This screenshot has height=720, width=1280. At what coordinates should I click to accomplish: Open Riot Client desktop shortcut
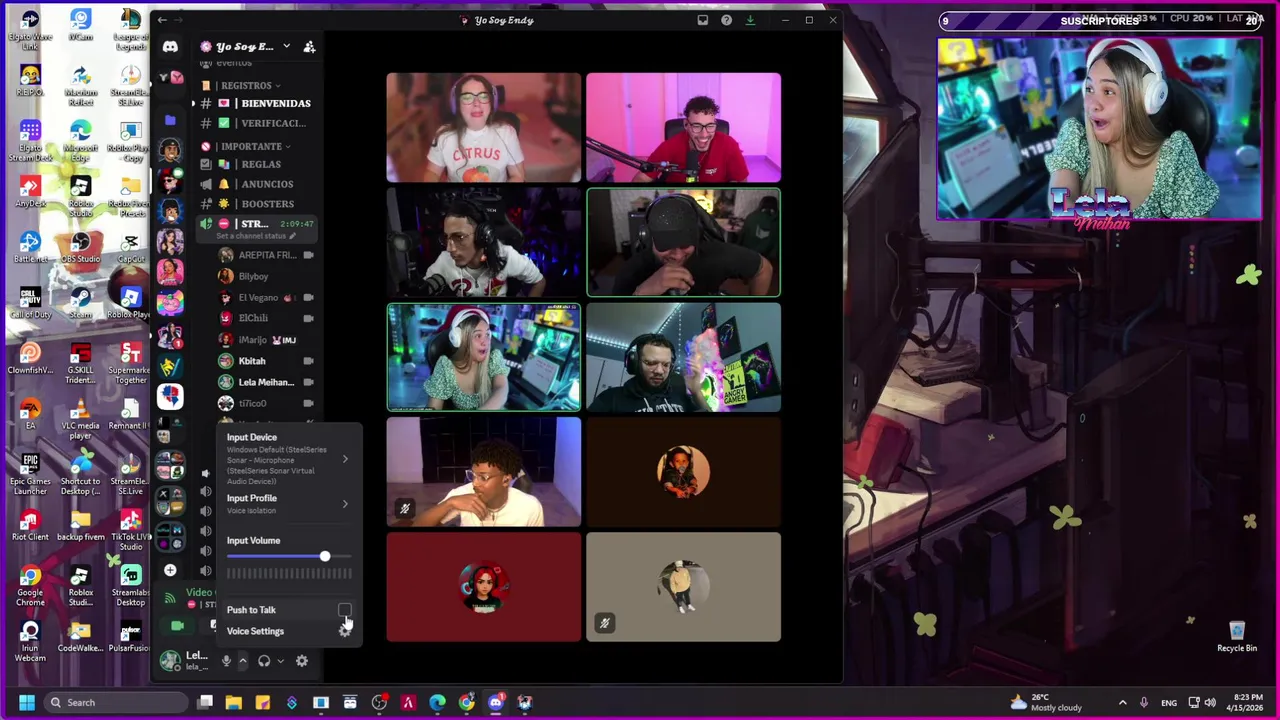click(x=30, y=525)
